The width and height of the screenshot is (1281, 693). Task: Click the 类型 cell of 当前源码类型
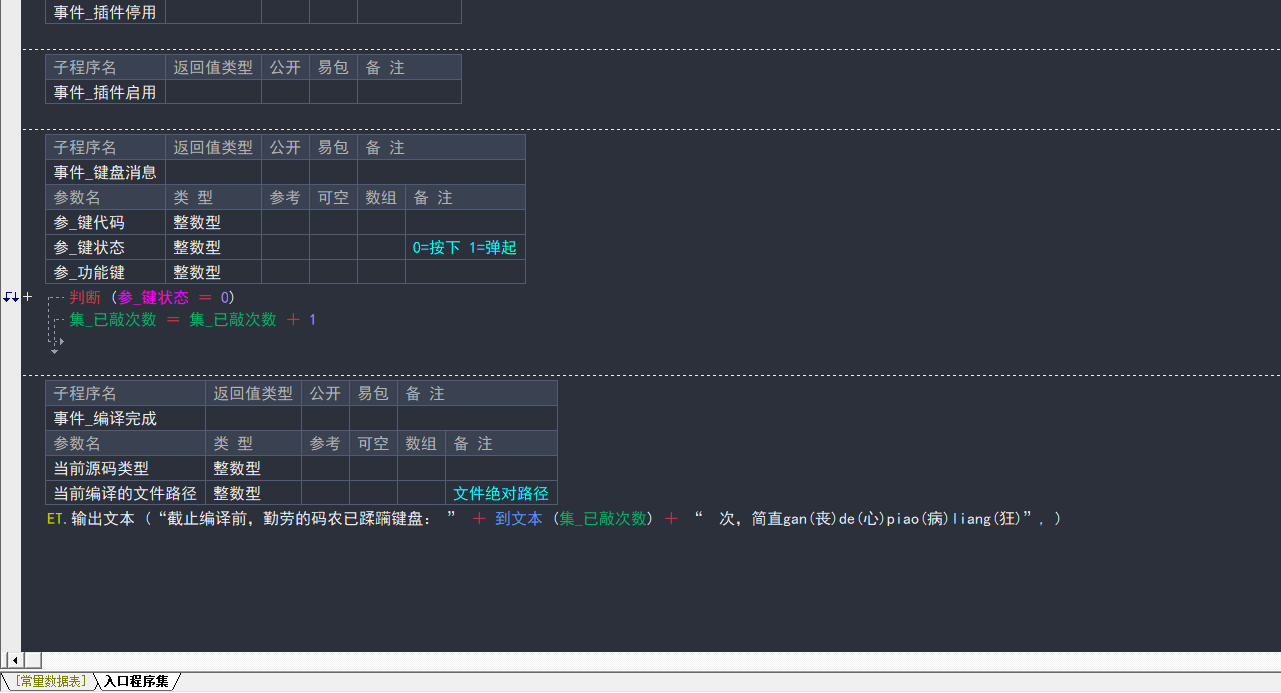point(253,468)
